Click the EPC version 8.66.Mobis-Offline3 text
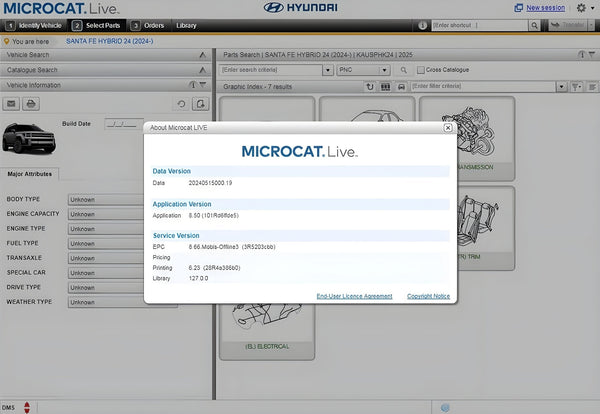 point(232,247)
